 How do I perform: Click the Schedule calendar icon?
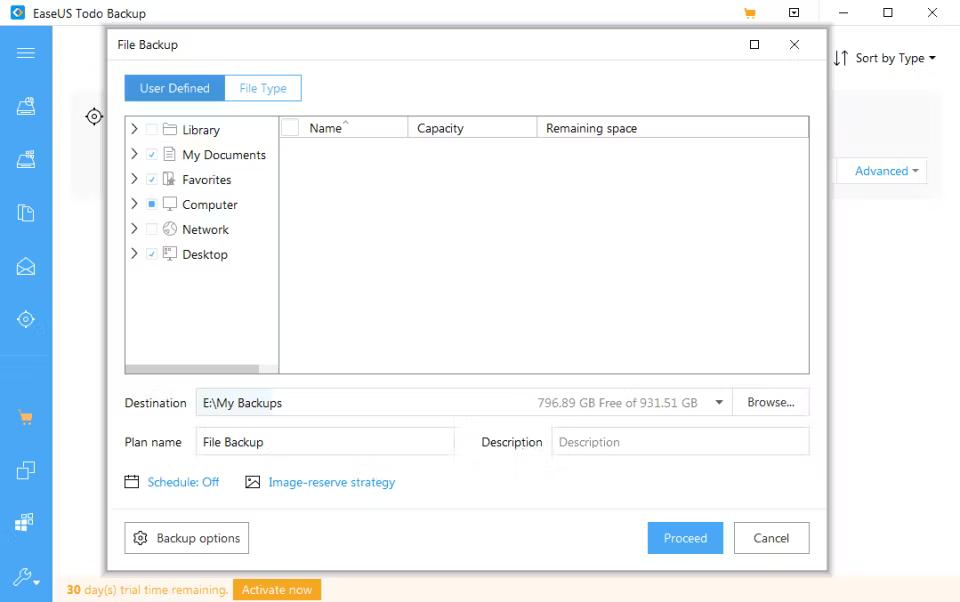click(132, 482)
